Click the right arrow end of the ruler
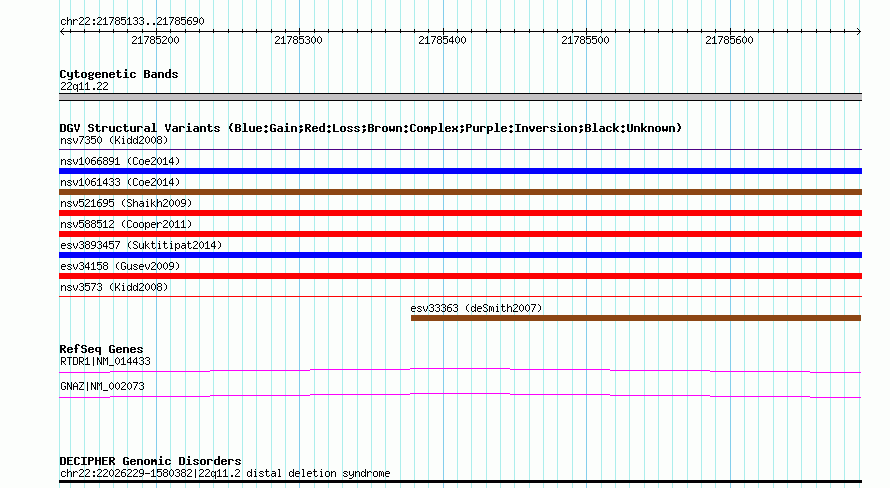This screenshot has width=890, height=488. click(x=859, y=31)
